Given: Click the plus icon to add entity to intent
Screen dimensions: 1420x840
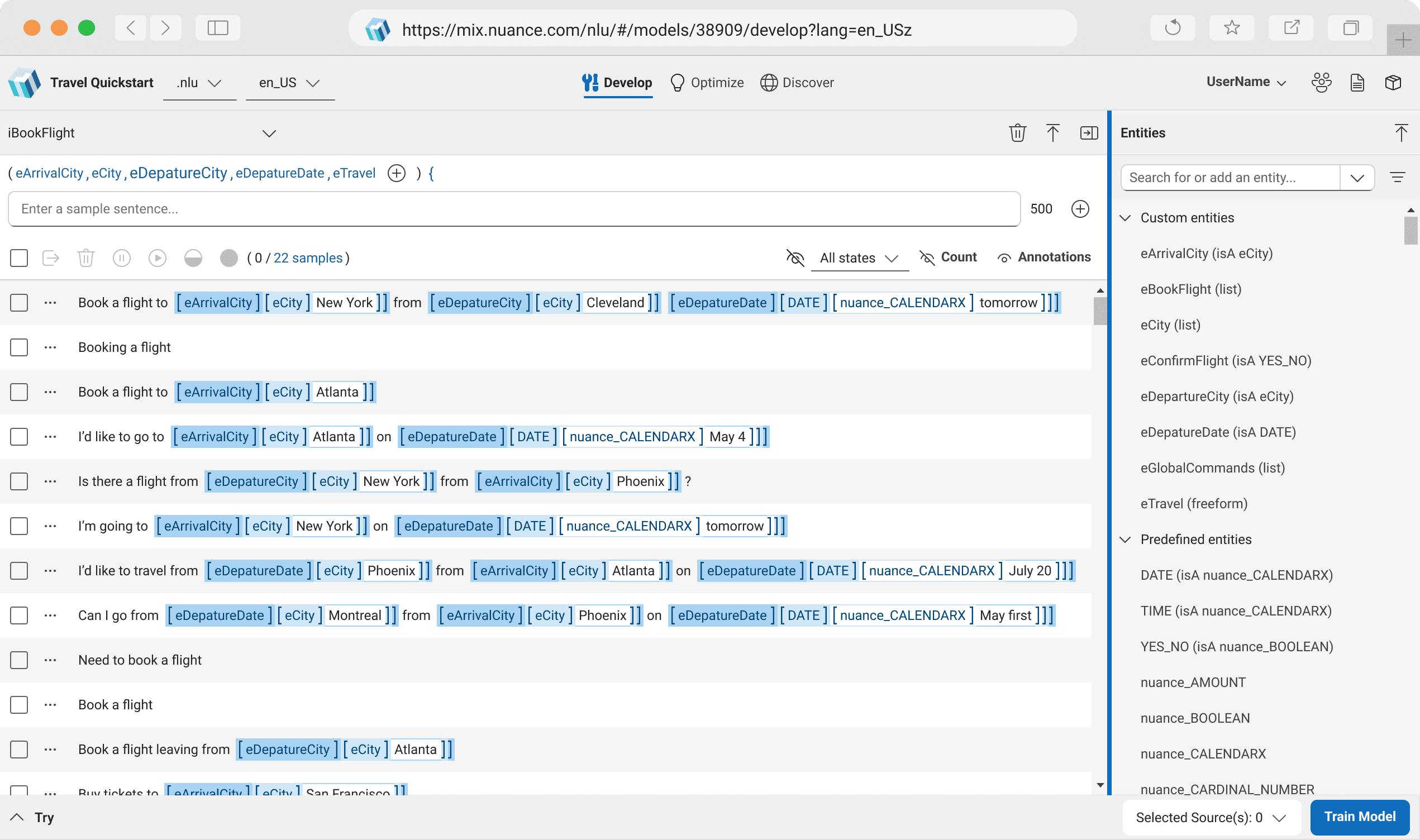Looking at the screenshot, I should pyautogui.click(x=396, y=173).
